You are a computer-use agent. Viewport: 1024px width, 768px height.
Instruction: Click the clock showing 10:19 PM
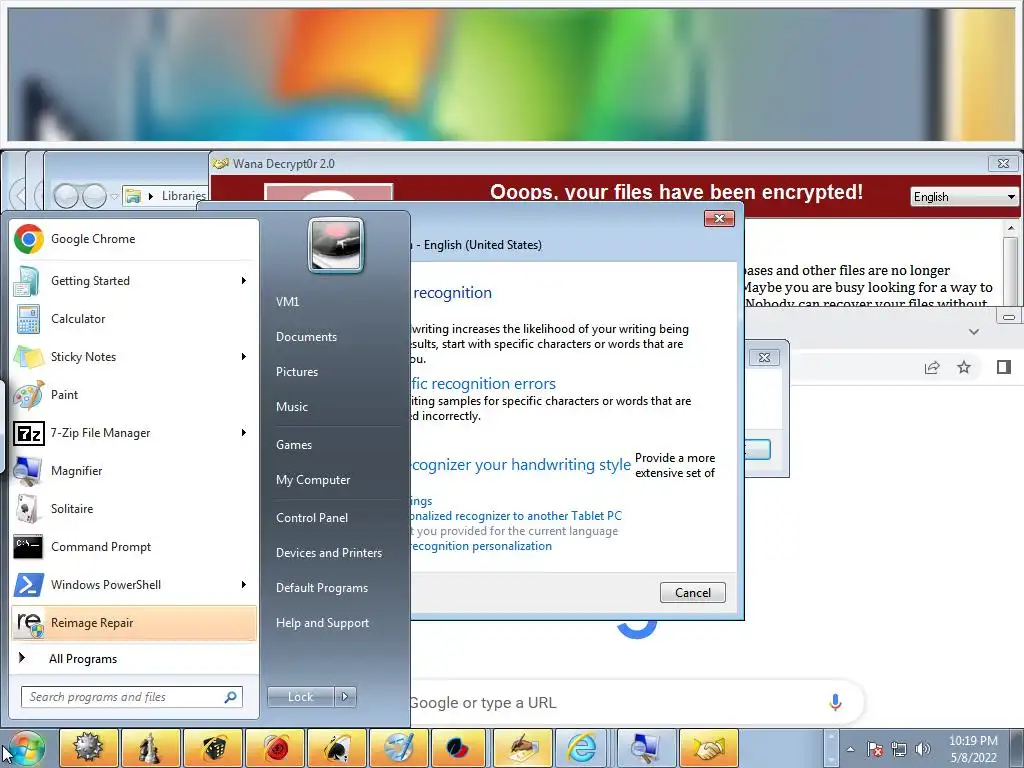(x=973, y=749)
